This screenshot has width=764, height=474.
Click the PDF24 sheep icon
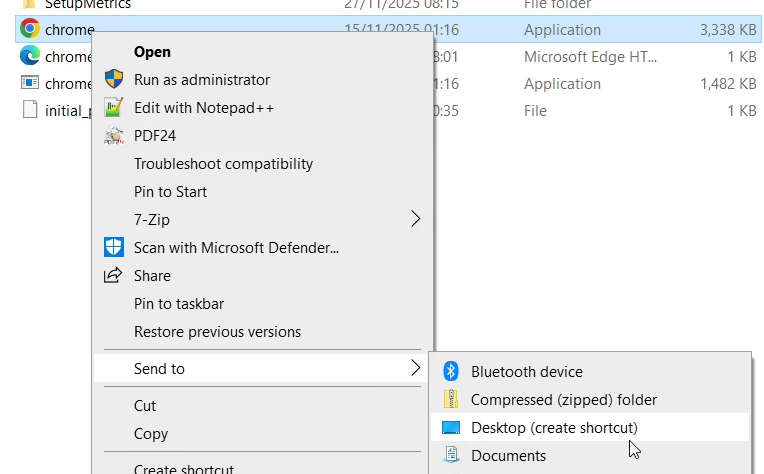click(114, 135)
